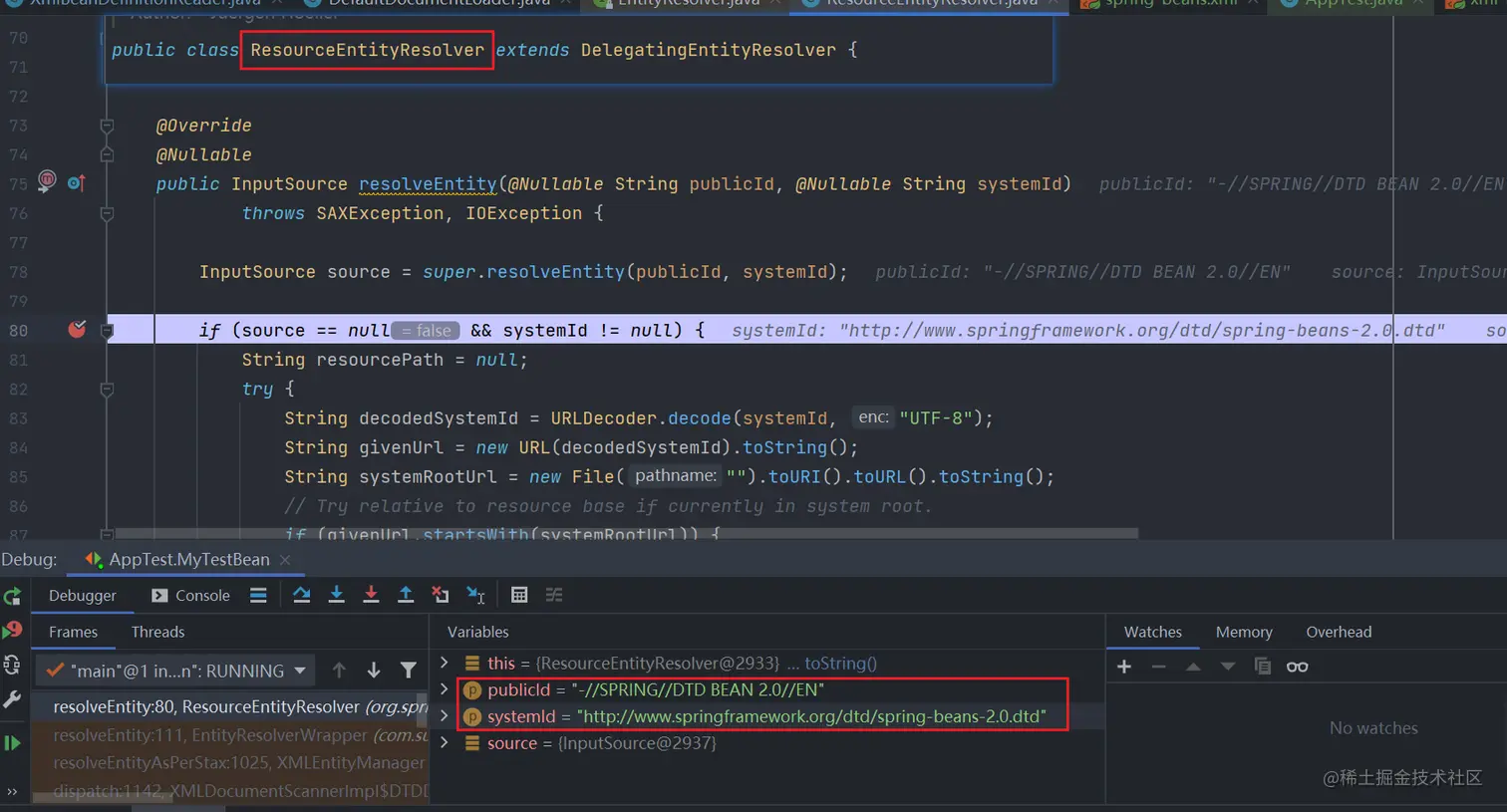Open debug settings with the wrench icon

pyautogui.click(x=12, y=699)
